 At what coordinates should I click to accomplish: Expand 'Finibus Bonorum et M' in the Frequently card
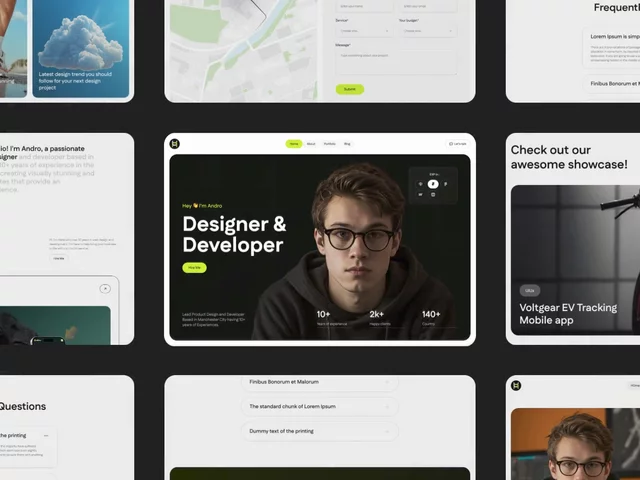point(612,84)
